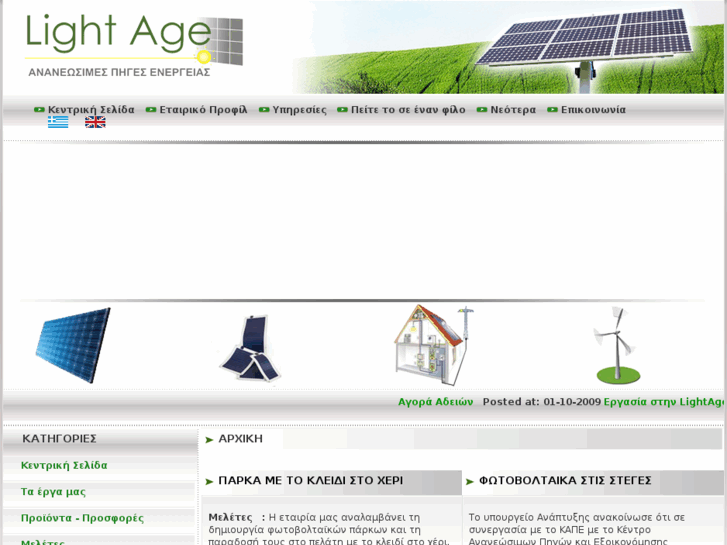
Task: Go to Νεότερα menu item
Action: (x=513, y=110)
